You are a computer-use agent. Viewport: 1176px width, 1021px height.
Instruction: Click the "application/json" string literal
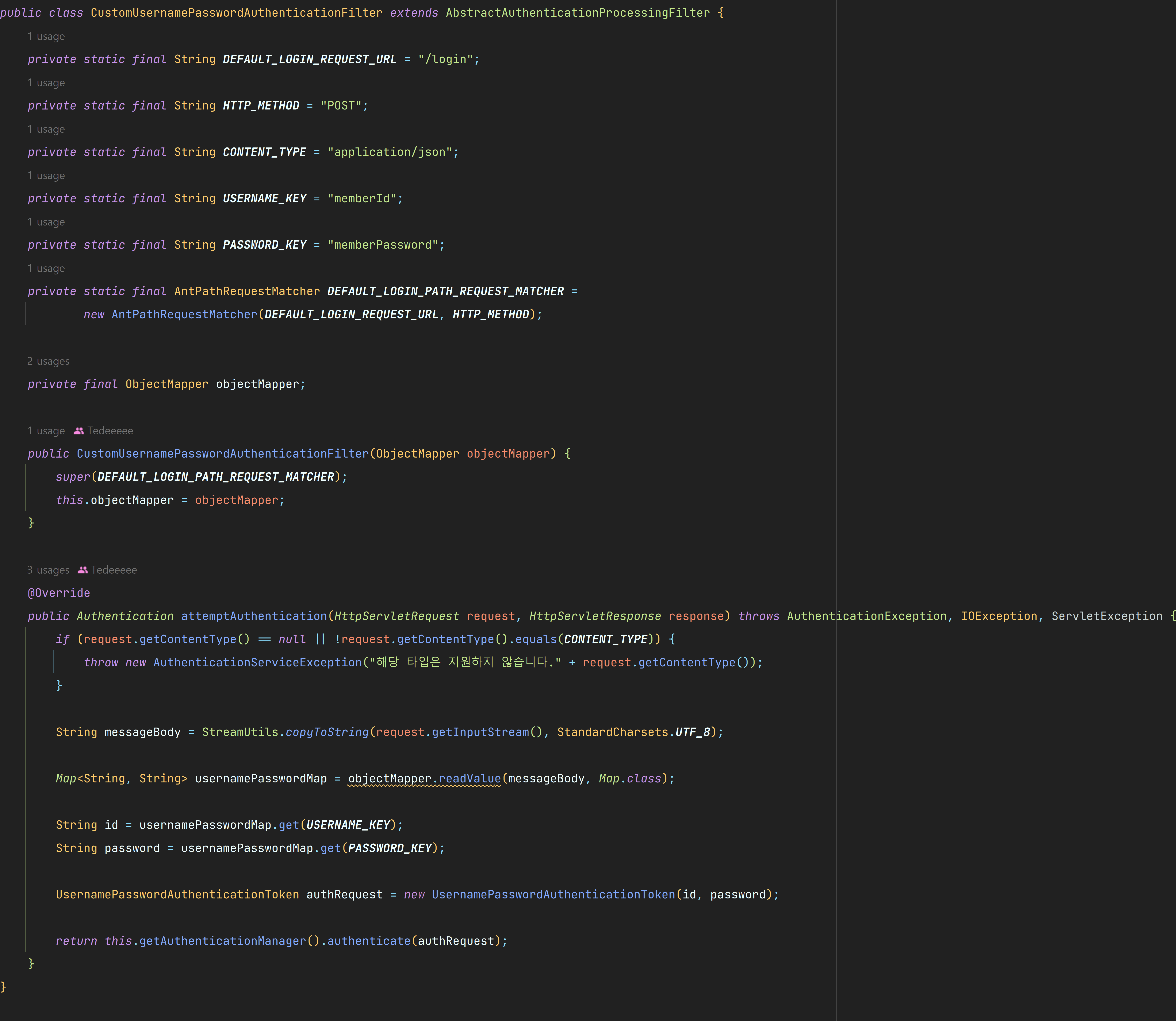pos(390,152)
